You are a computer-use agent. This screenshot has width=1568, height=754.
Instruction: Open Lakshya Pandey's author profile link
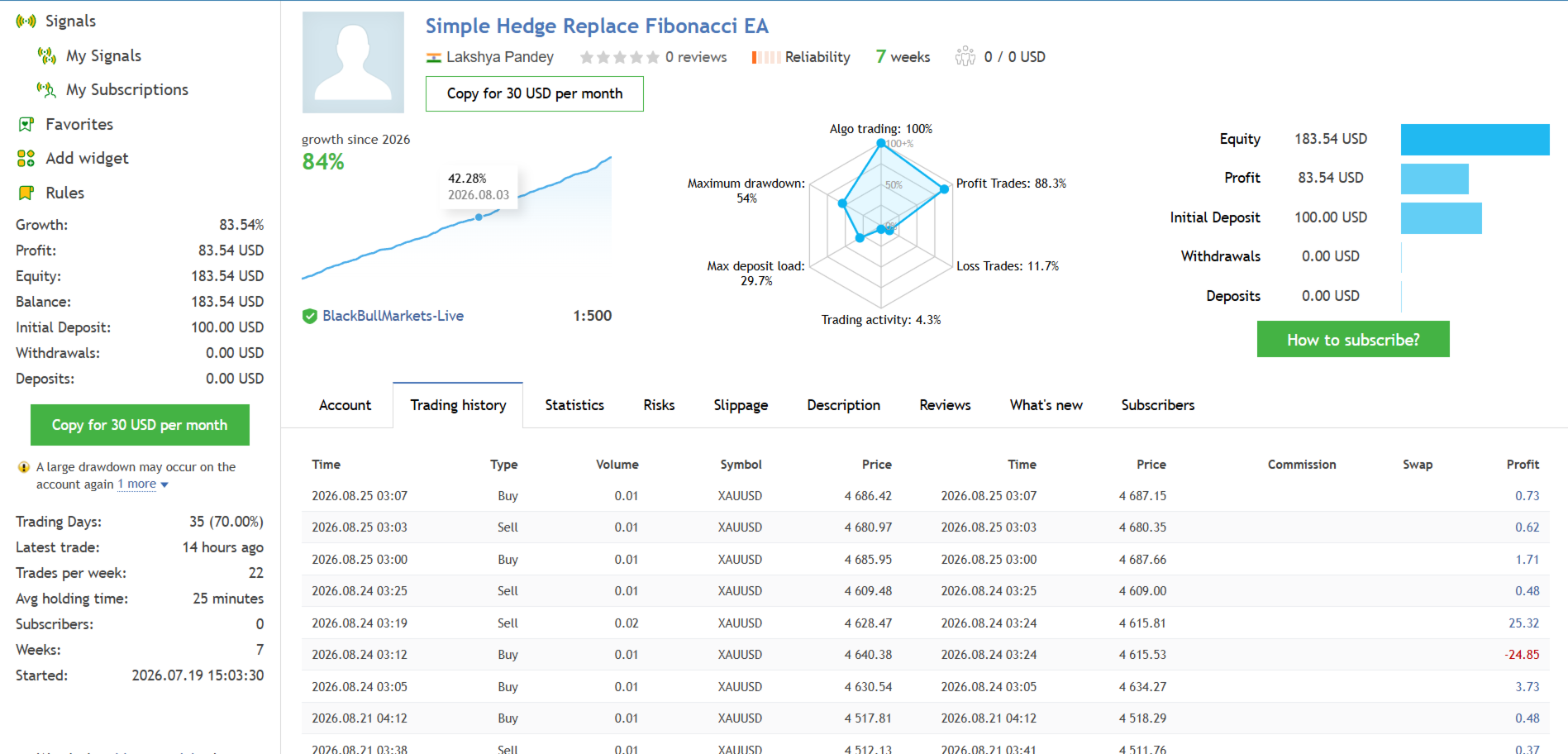tap(500, 57)
